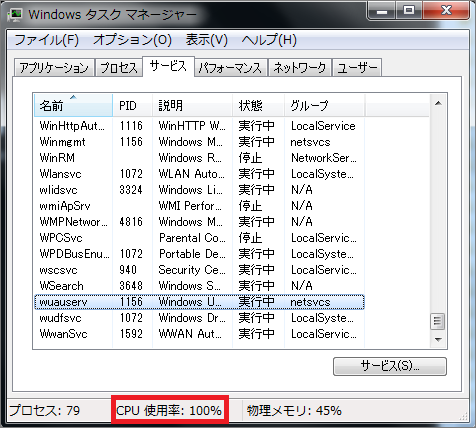The image size is (476, 428).
Task: Switch to the ユーザー tab
Action: coord(357,68)
